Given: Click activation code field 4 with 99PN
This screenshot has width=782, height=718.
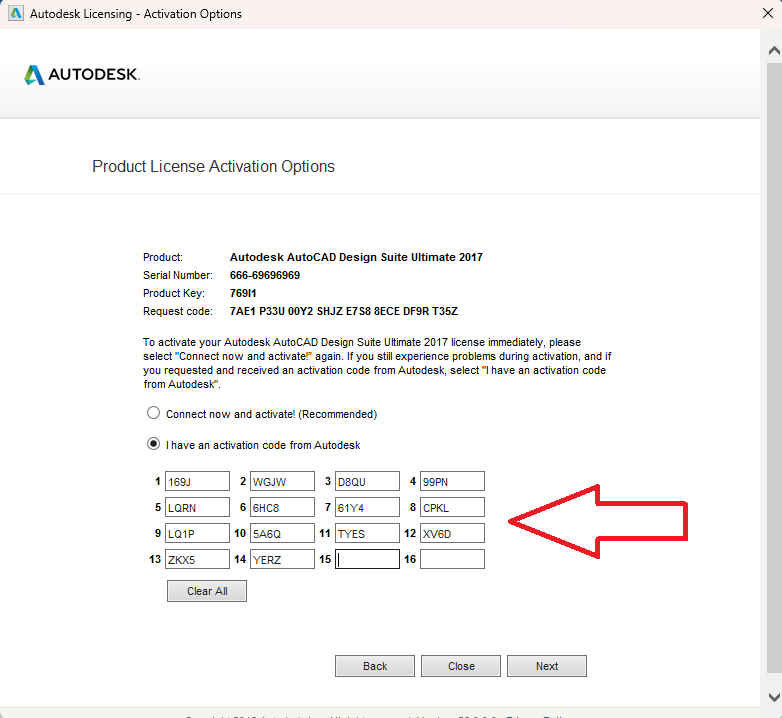Looking at the screenshot, I should [452, 481].
